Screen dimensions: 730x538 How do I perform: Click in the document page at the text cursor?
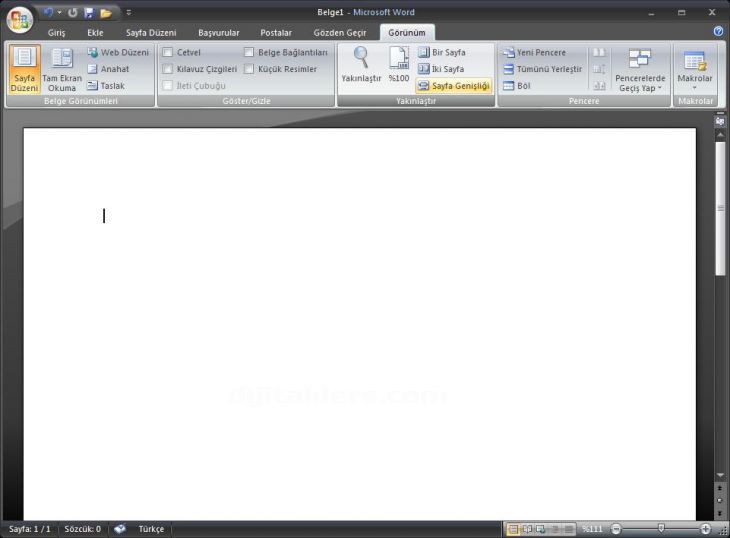click(104, 215)
